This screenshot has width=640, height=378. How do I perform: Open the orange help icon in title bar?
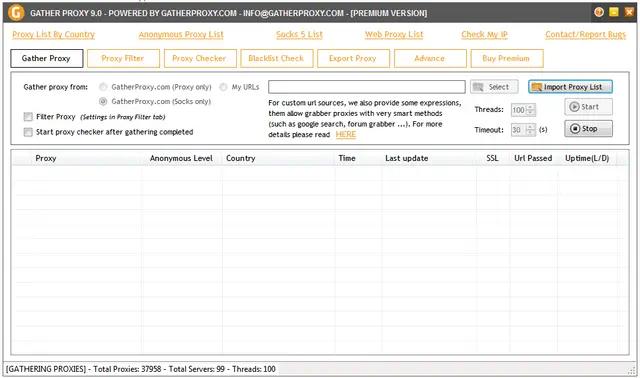pos(599,12)
